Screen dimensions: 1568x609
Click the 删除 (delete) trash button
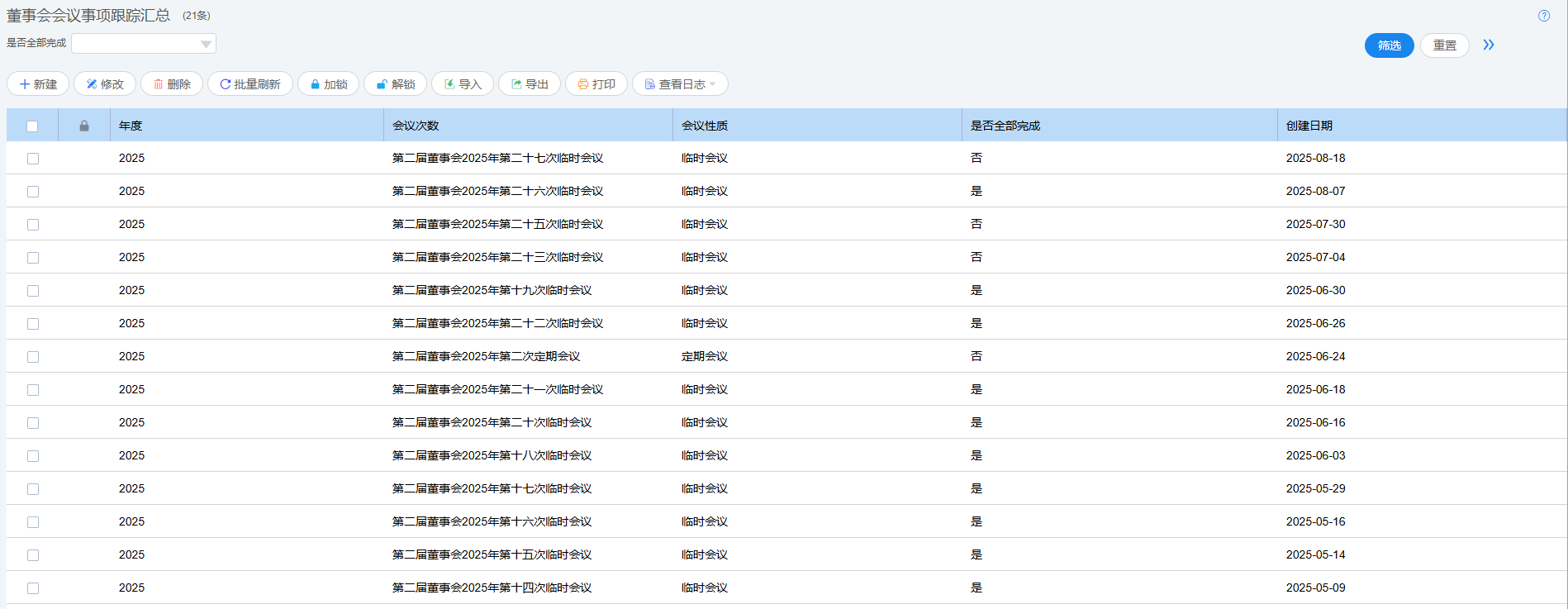[x=172, y=84]
